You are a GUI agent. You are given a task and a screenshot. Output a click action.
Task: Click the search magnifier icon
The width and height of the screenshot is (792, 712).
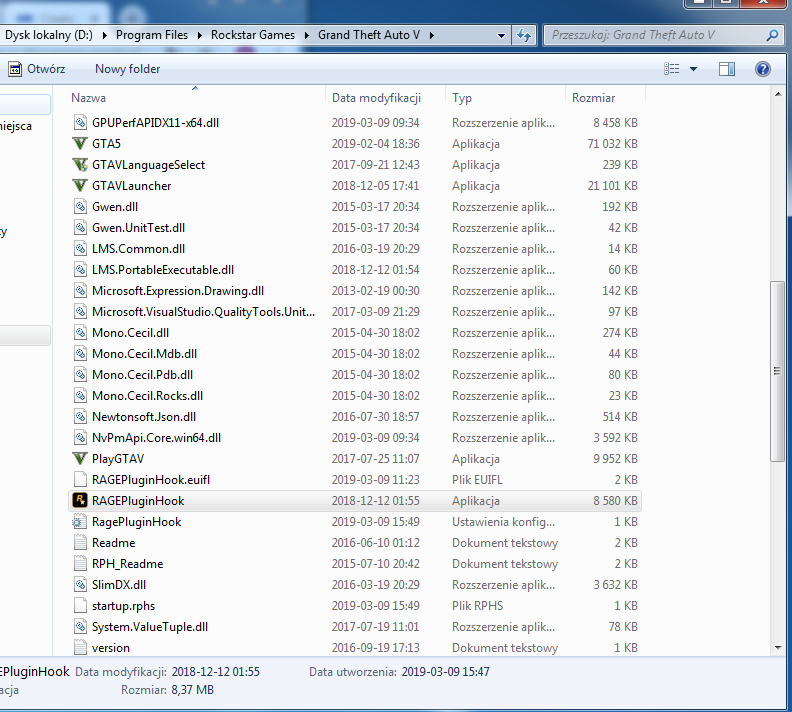(772, 35)
